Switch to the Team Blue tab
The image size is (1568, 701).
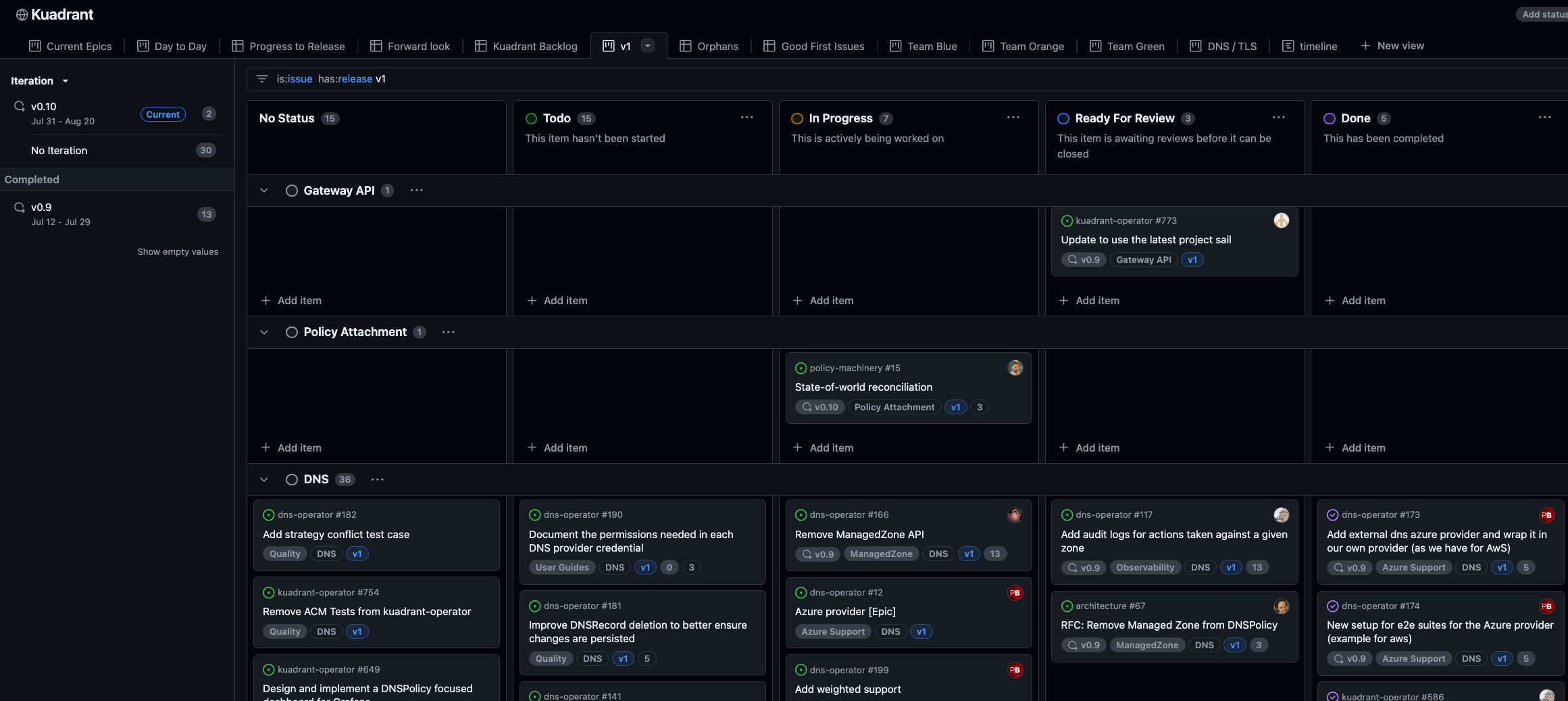click(x=923, y=46)
